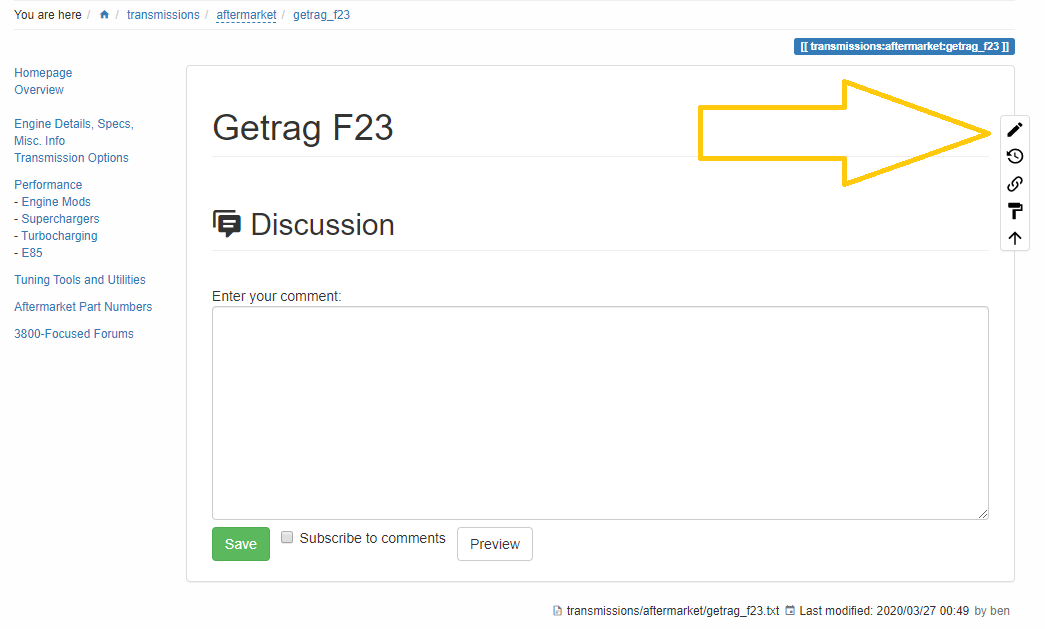The width and height of the screenshot is (1045, 629).
Task: Click the backlinks chain icon
Action: [1014, 184]
